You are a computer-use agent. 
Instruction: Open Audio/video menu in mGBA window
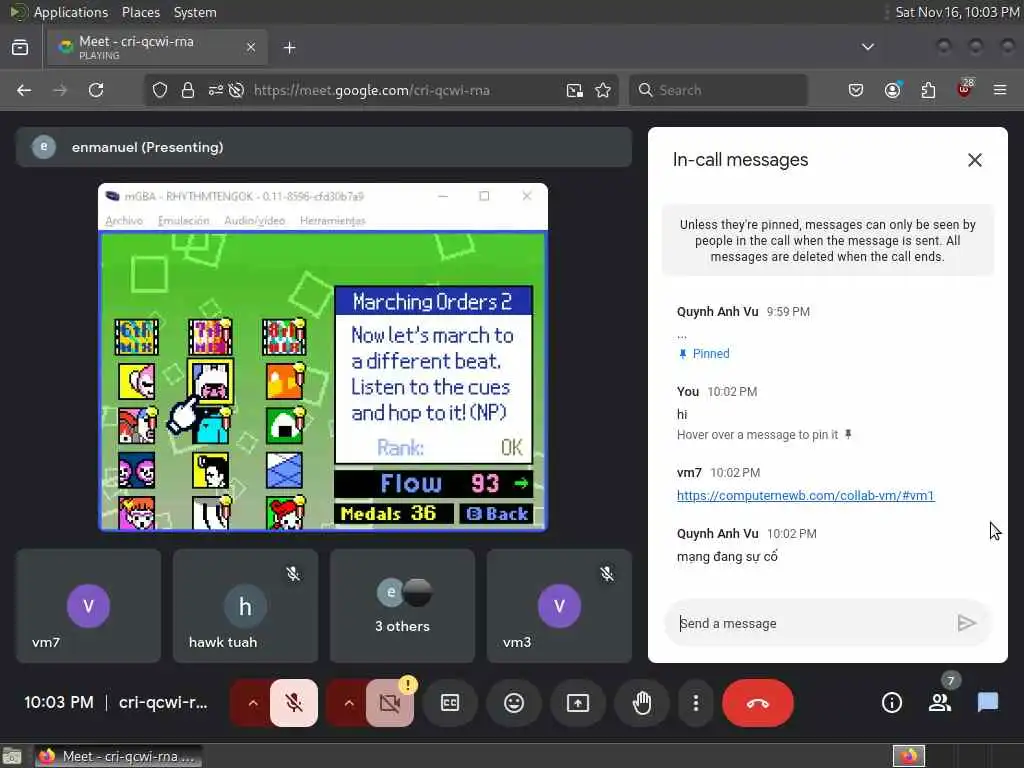click(255, 221)
